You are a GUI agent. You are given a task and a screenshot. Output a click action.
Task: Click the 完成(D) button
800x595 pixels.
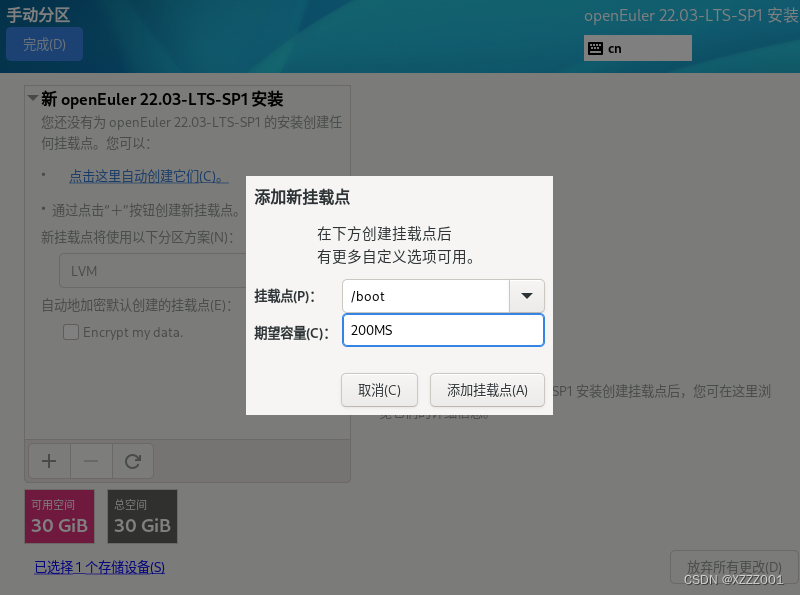pos(44,45)
